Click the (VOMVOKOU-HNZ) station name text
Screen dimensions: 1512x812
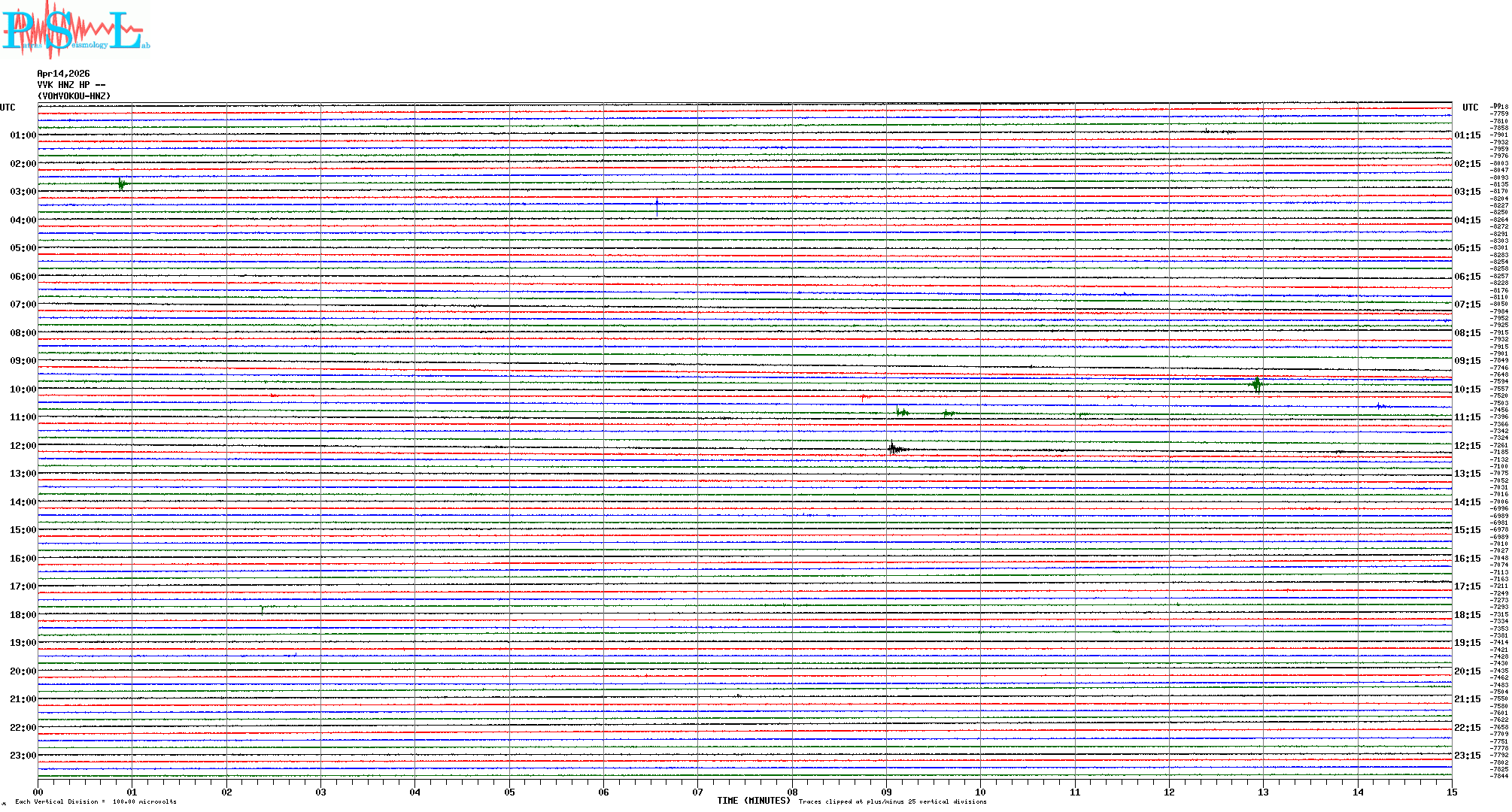[74, 96]
